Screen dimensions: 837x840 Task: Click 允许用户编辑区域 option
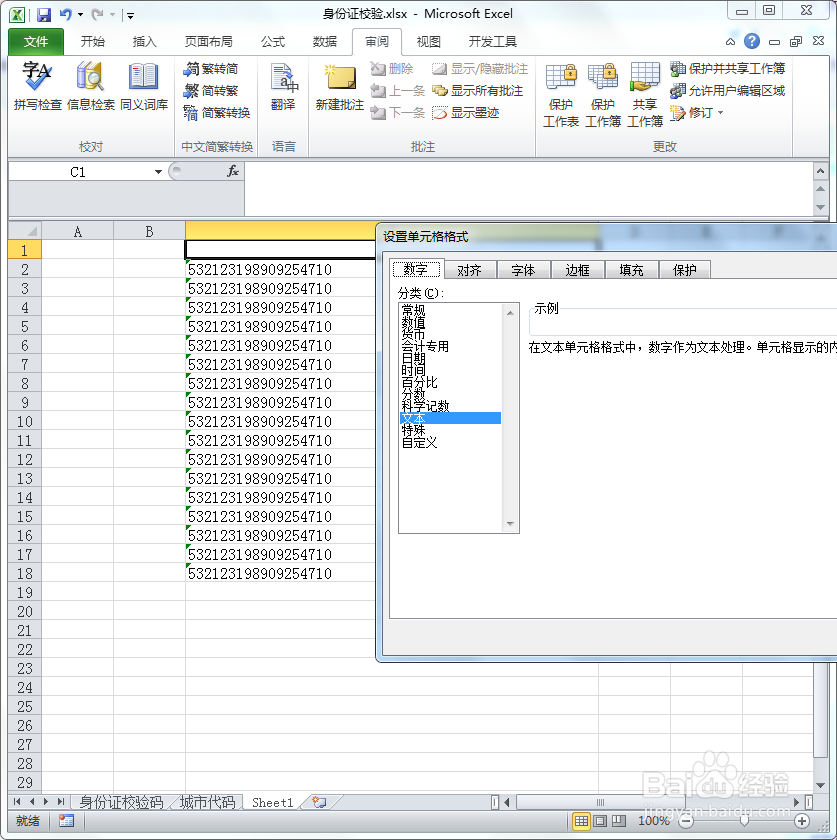(x=728, y=91)
